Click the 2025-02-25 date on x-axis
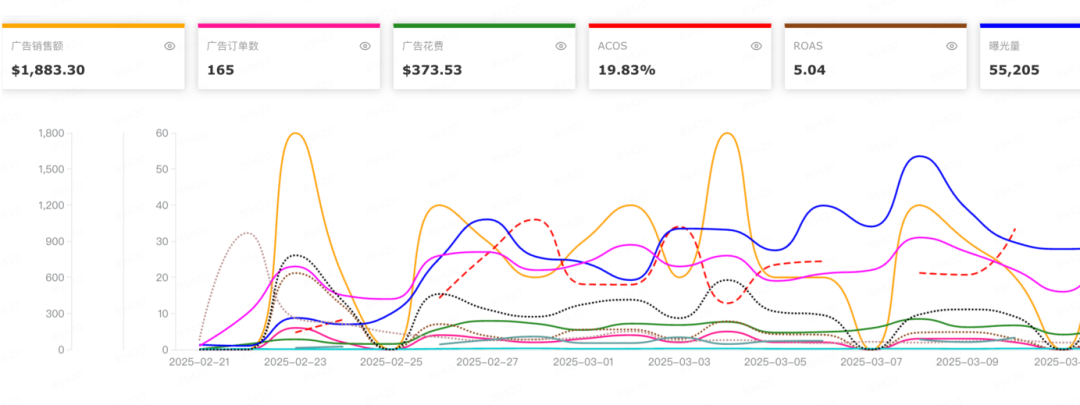Image resolution: width=1080 pixels, height=405 pixels. coord(393,361)
